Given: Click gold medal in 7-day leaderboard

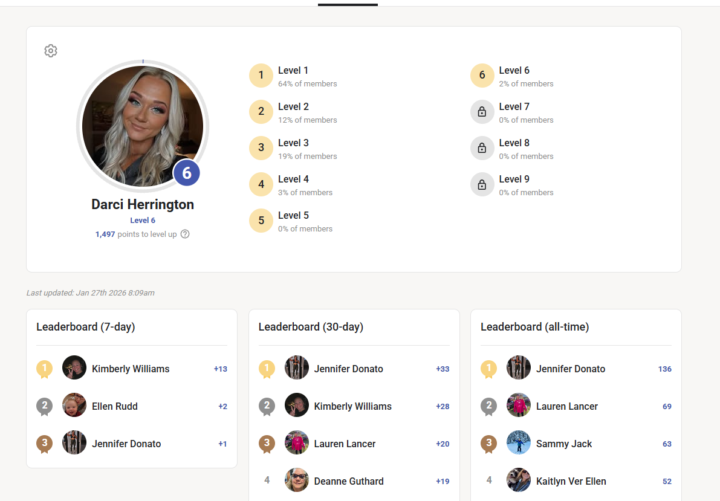Looking at the screenshot, I should click(45, 369).
